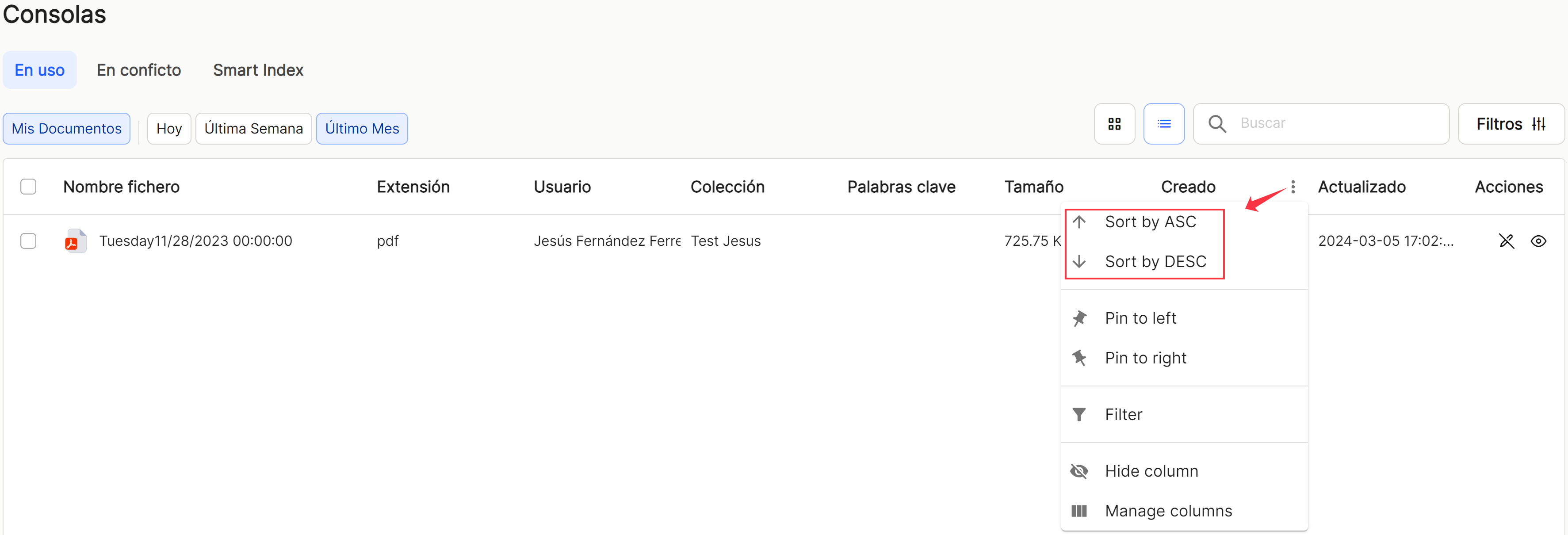Apply the Última Semana filter
Image resolution: width=1568 pixels, height=535 pixels.
coord(253,128)
